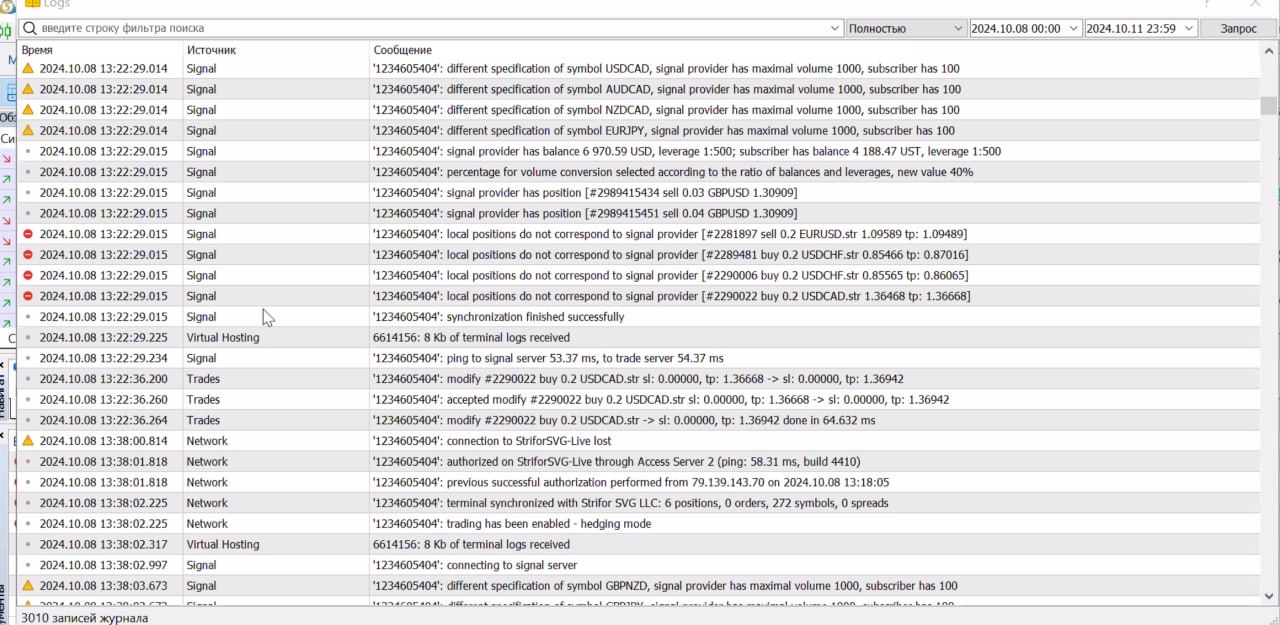Click the '3010 записей журнала' status bar text
This screenshot has height=625, width=1280.
[x=85, y=617]
